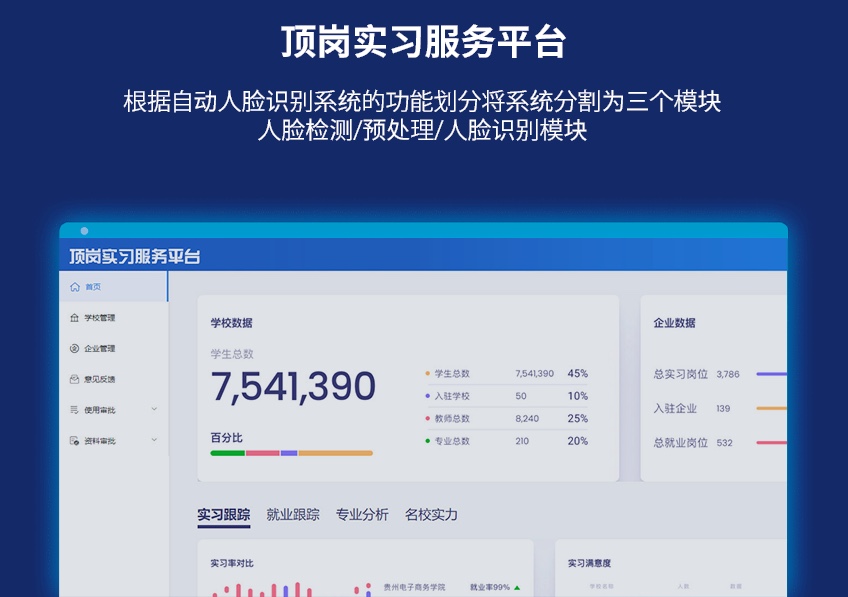Click the 25% value for 教师总数
The width and height of the screenshot is (848, 597).
tap(578, 419)
